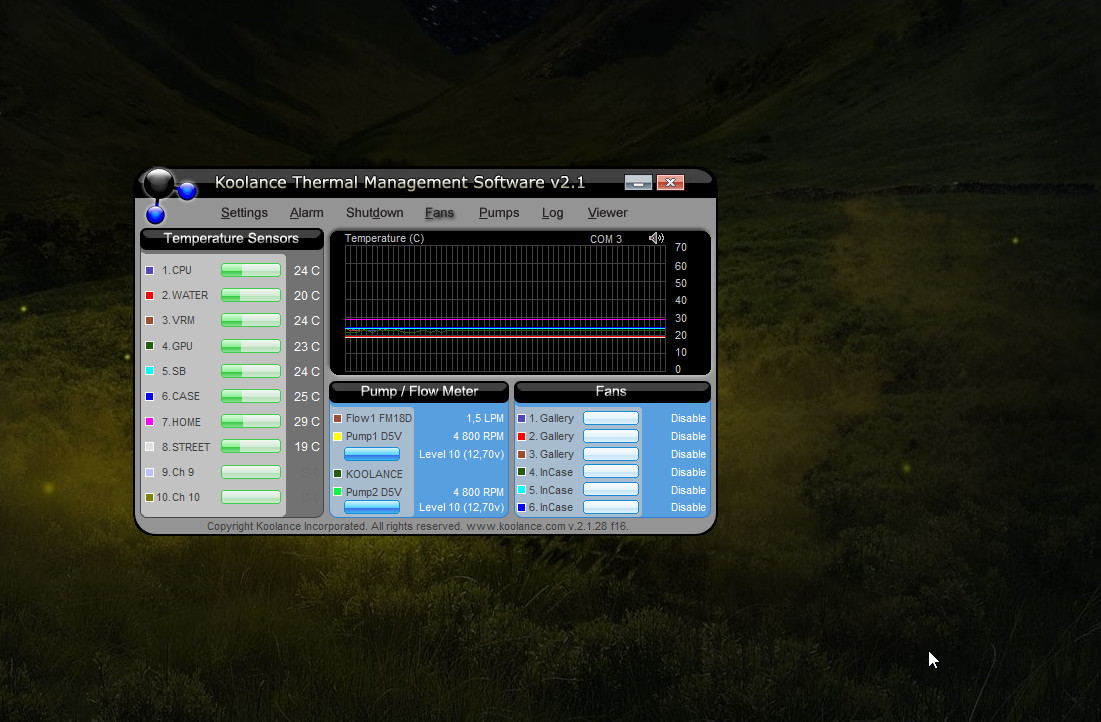Click the HOME temperature bar
The image size is (1101, 722).
[x=251, y=421]
